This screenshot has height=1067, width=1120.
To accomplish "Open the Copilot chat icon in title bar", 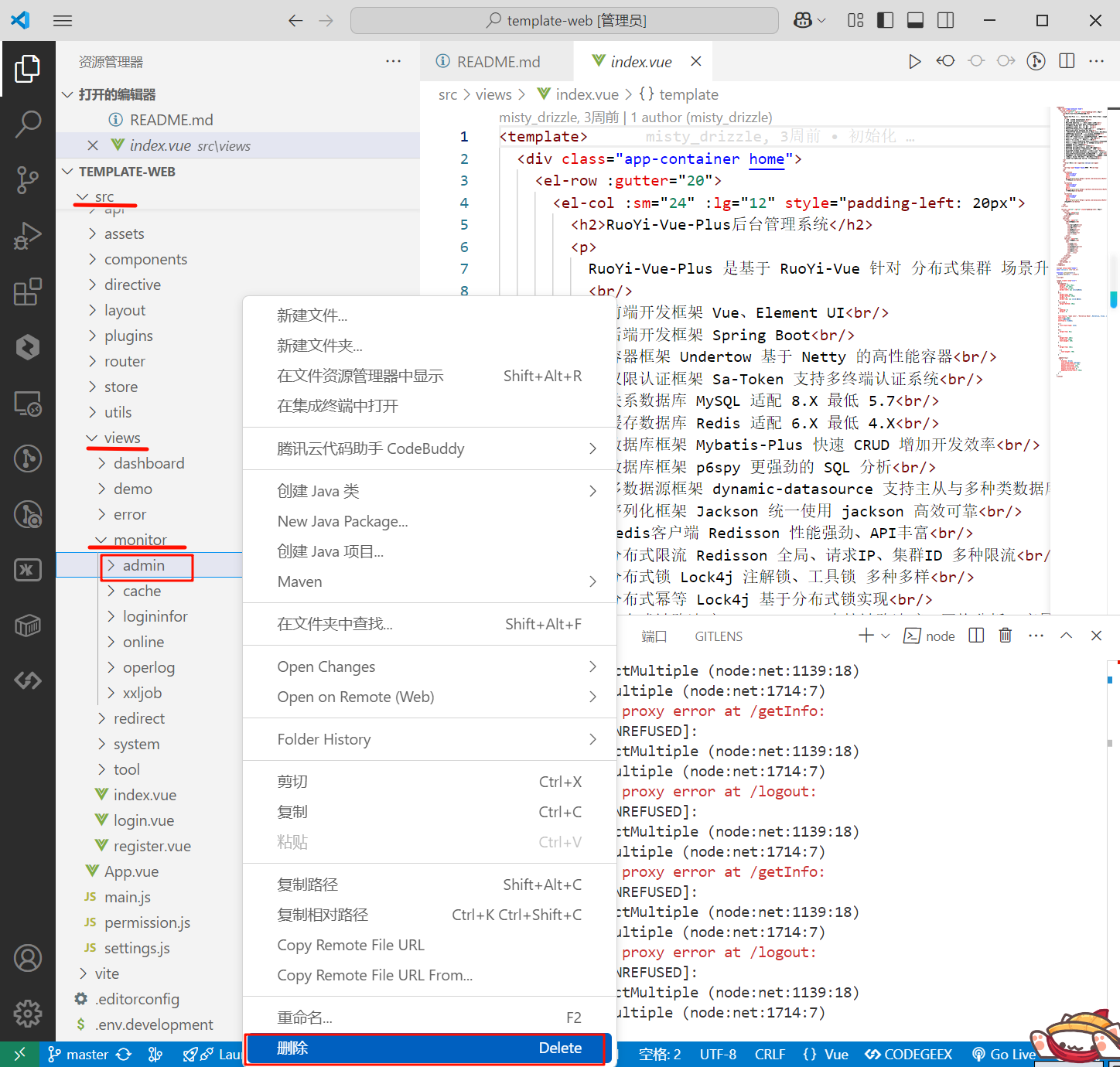I will [803, 21].
